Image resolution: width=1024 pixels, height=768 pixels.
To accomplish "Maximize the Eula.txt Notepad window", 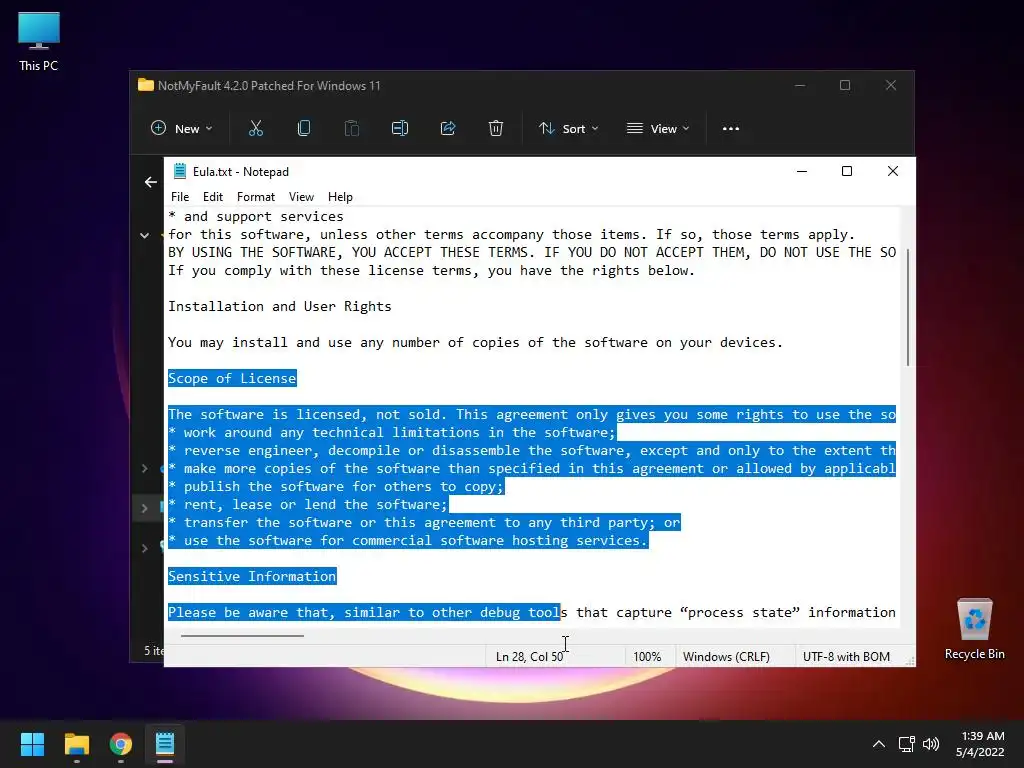I will point(847,171).
